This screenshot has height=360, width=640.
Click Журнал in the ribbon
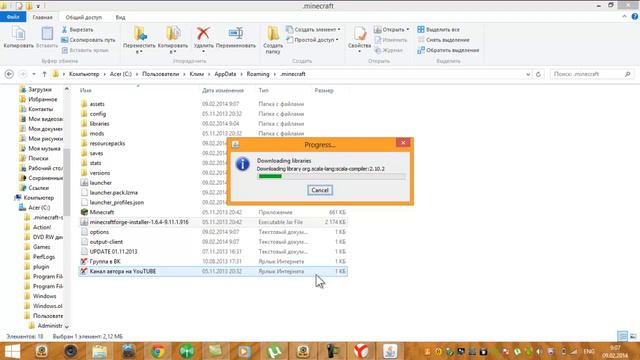click(388, 50)
